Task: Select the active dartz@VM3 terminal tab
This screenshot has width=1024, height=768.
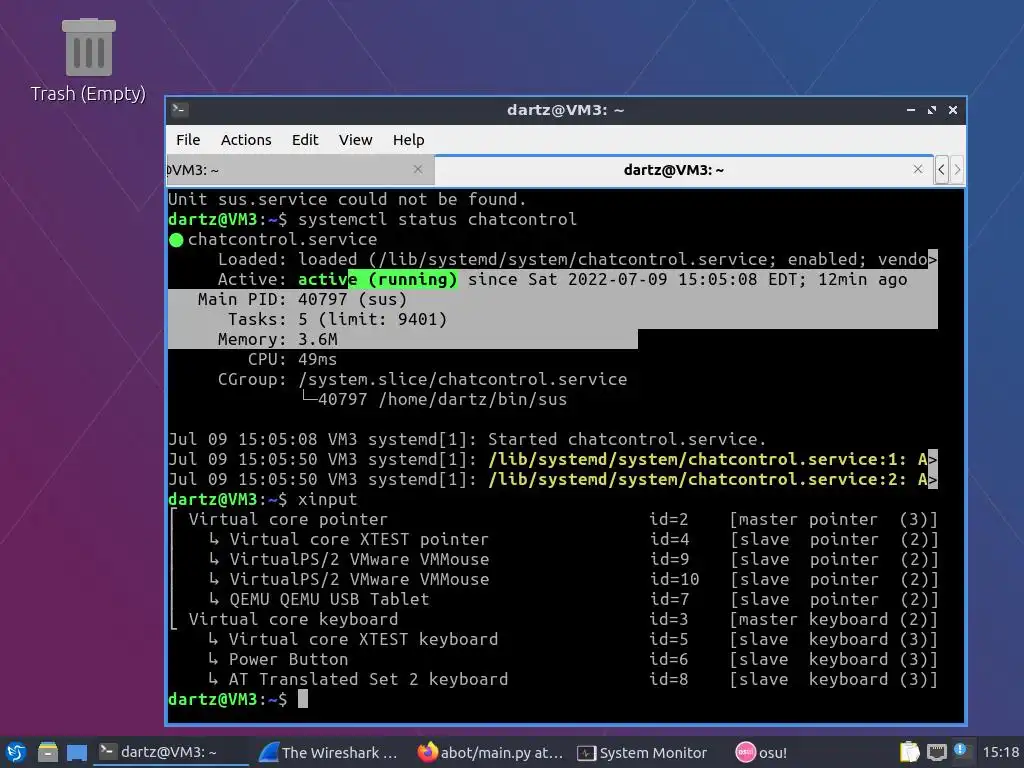Action: tap(683, 170)
